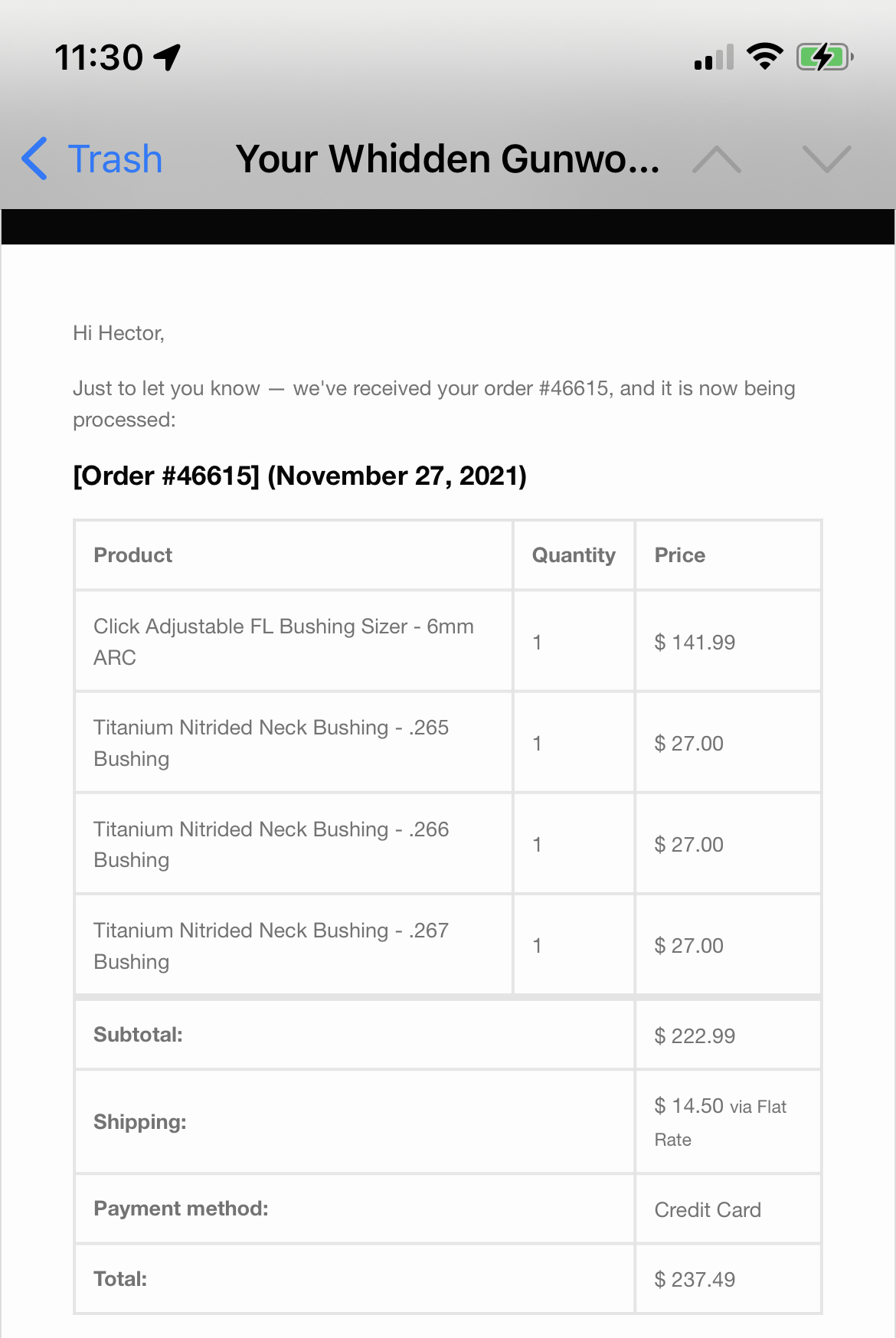Show next message with down chevron
896x1338 pixels.
pyautogui.click(x=826, y=159)
